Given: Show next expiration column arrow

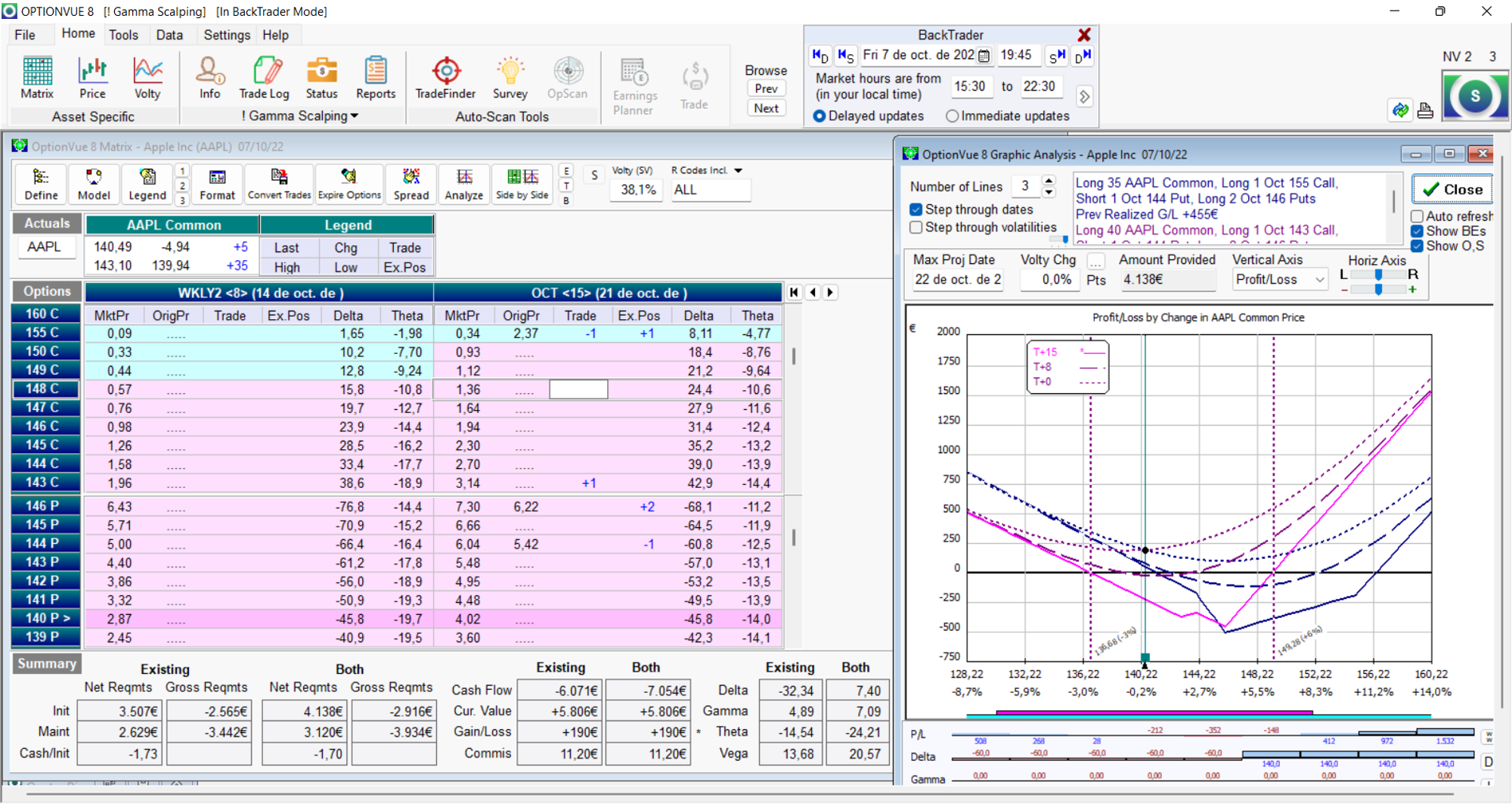Looking at the screenshot, I should pyautogui.click(x=830, y=293).
